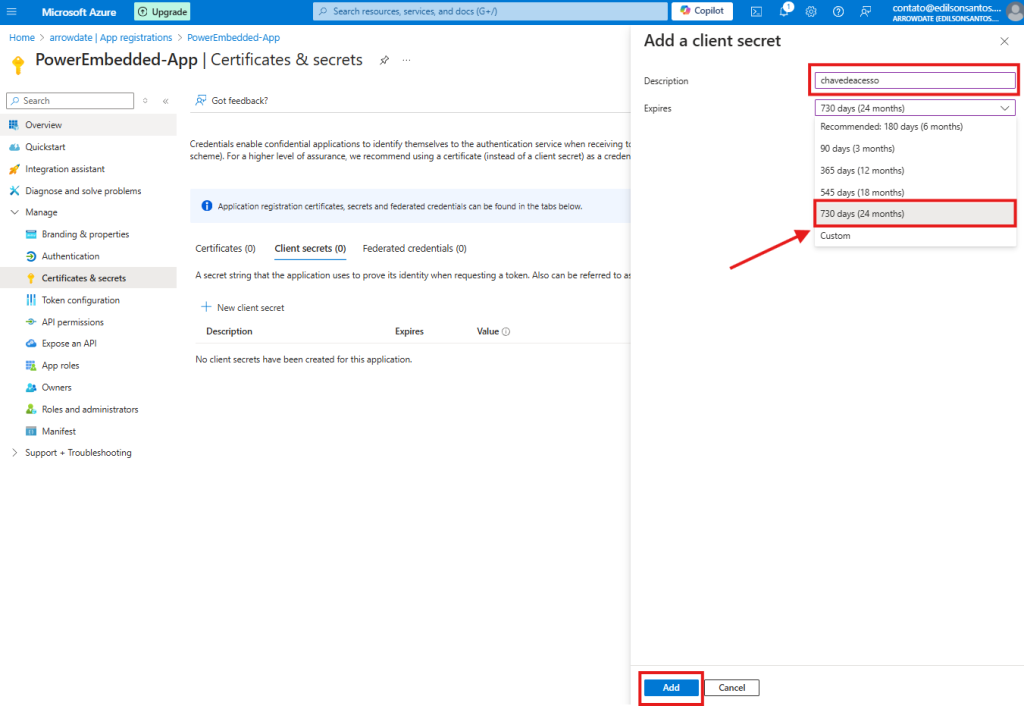Click the Microsoft Azure logo text
This screenshot has width=1024, height=706.
point(79,12)
